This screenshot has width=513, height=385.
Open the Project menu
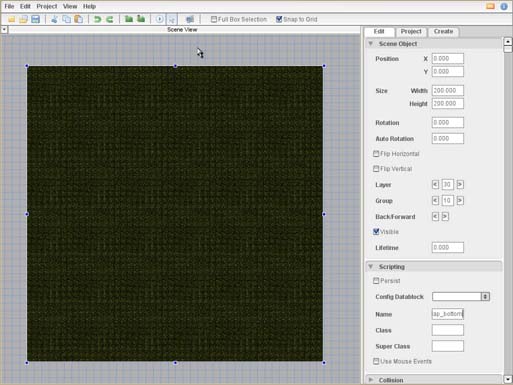(x=47, y=6)
